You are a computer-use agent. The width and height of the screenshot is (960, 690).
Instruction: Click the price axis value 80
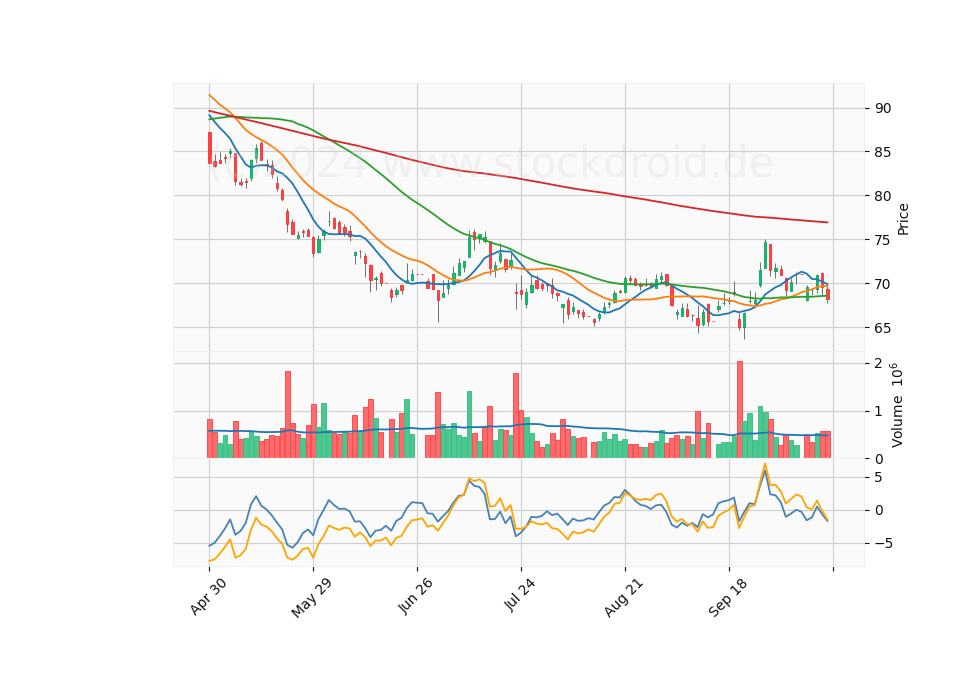tap(883, 197)
